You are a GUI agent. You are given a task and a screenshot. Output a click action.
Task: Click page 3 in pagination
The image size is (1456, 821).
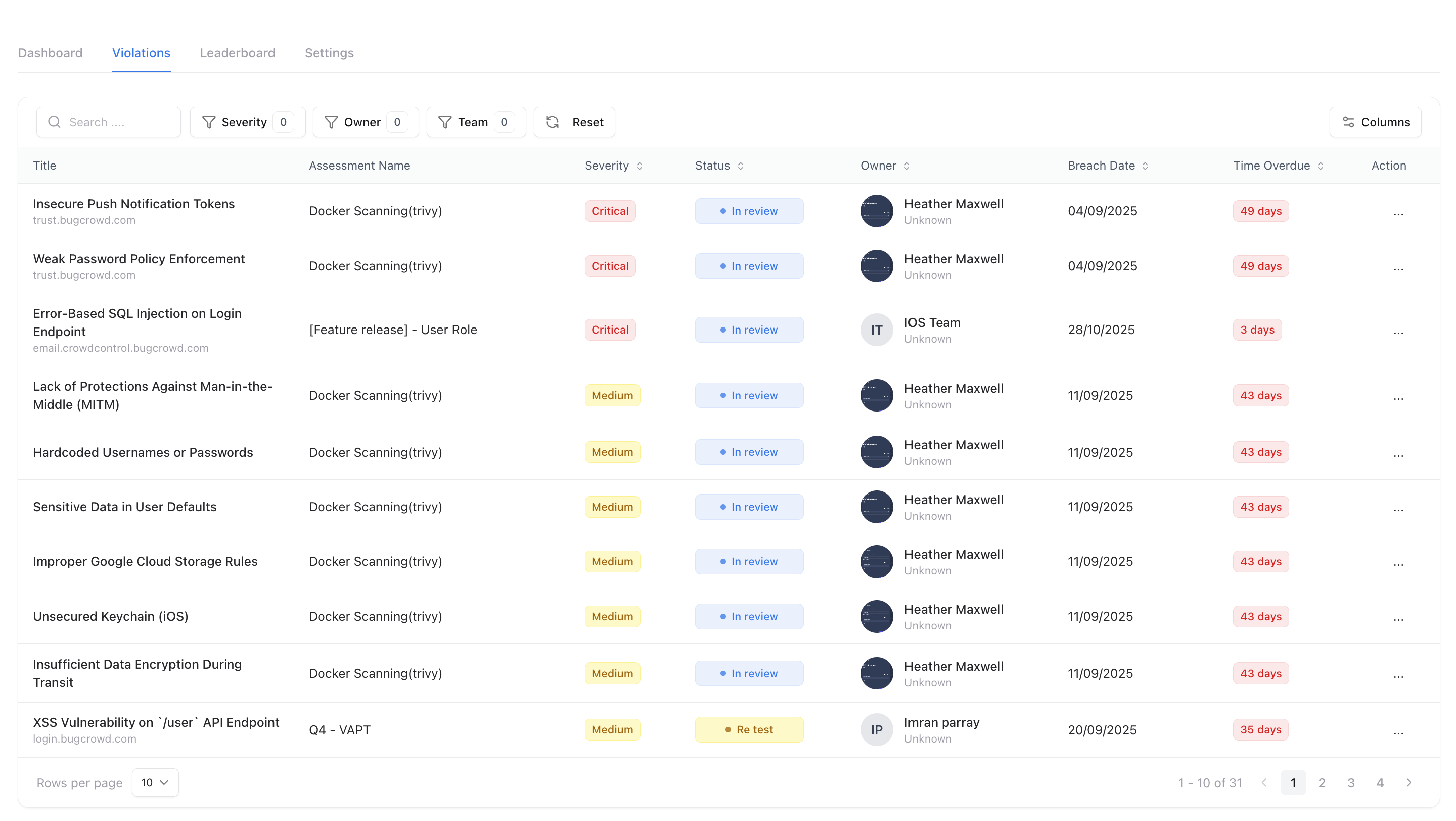[1351, 783]
